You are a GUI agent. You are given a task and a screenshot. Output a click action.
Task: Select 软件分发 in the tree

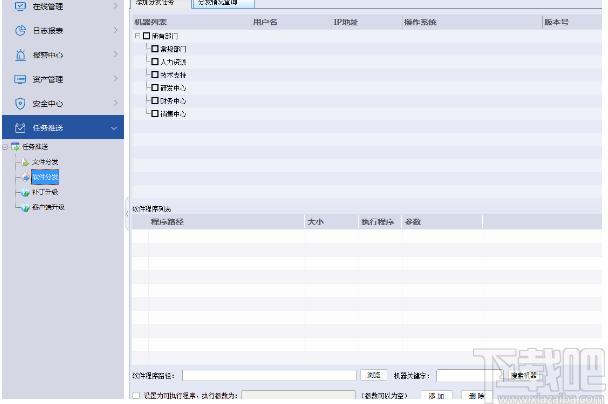(45, 178)
